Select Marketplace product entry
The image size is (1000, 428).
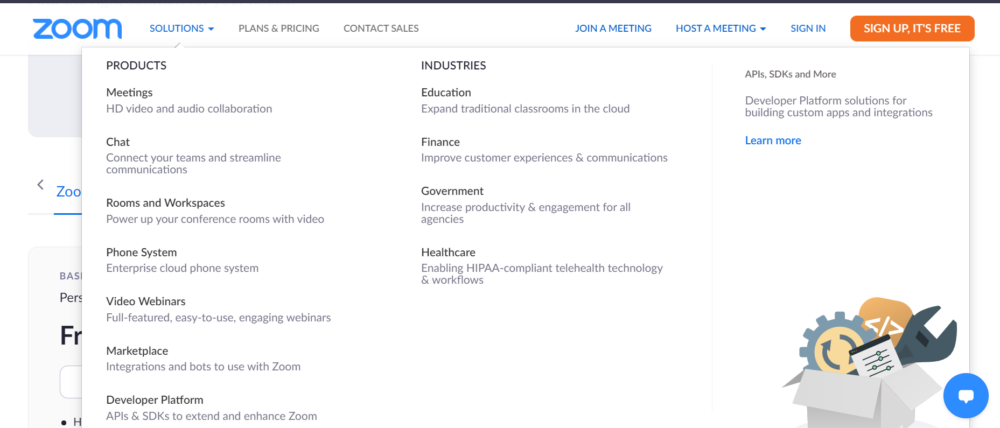click(x=137, y=351)
